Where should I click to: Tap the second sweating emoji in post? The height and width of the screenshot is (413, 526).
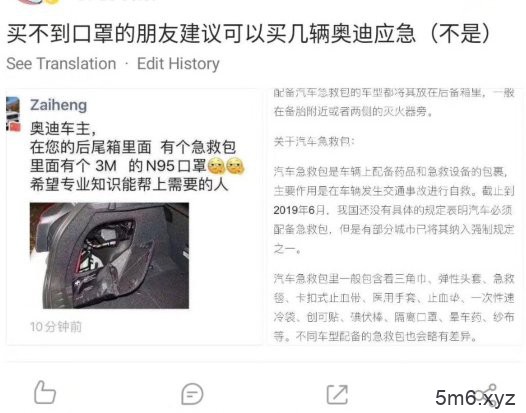pos(235,166)
